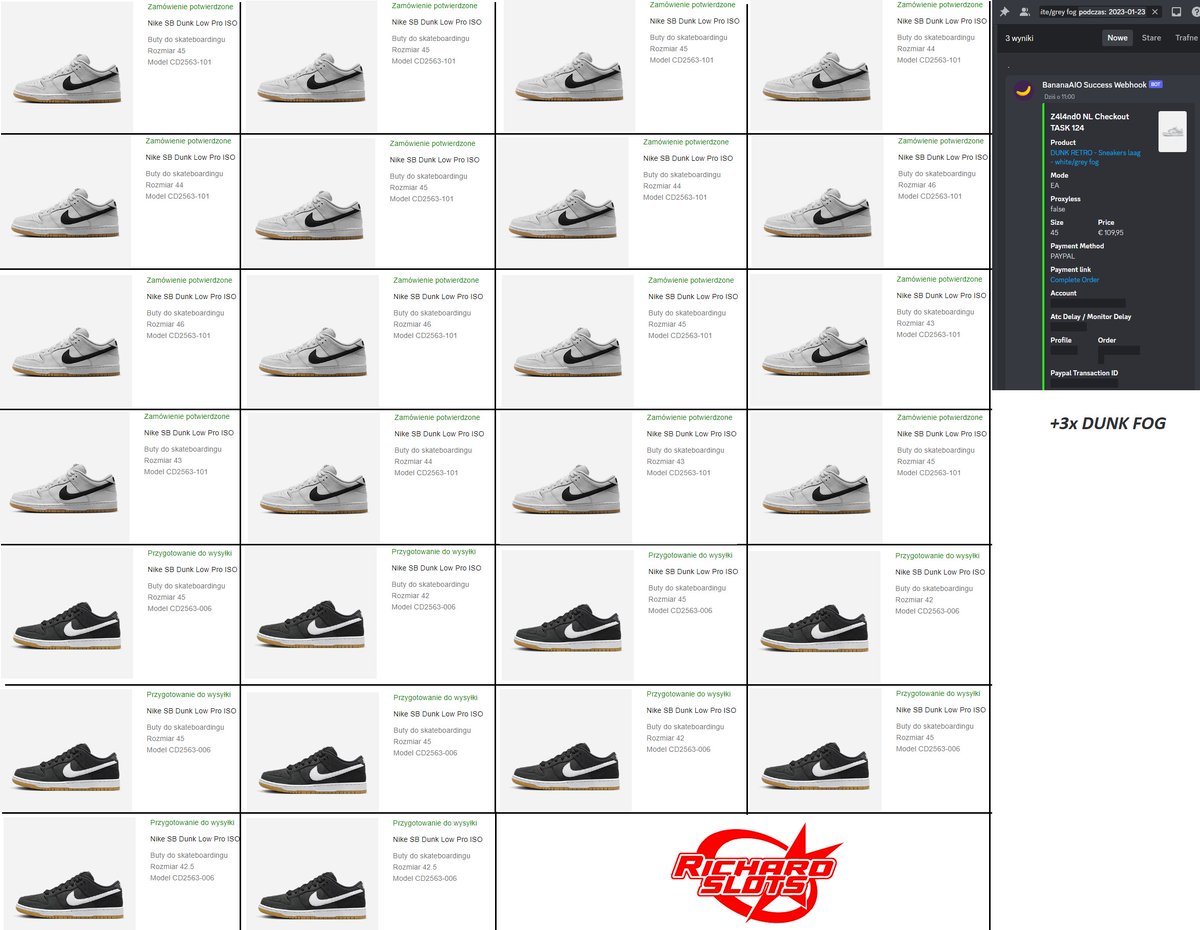The width and height of the screenshot is (1200, 930).
Task: Click the 'Dziś o 11:00' timestamp
Action: click(1058, 96)
